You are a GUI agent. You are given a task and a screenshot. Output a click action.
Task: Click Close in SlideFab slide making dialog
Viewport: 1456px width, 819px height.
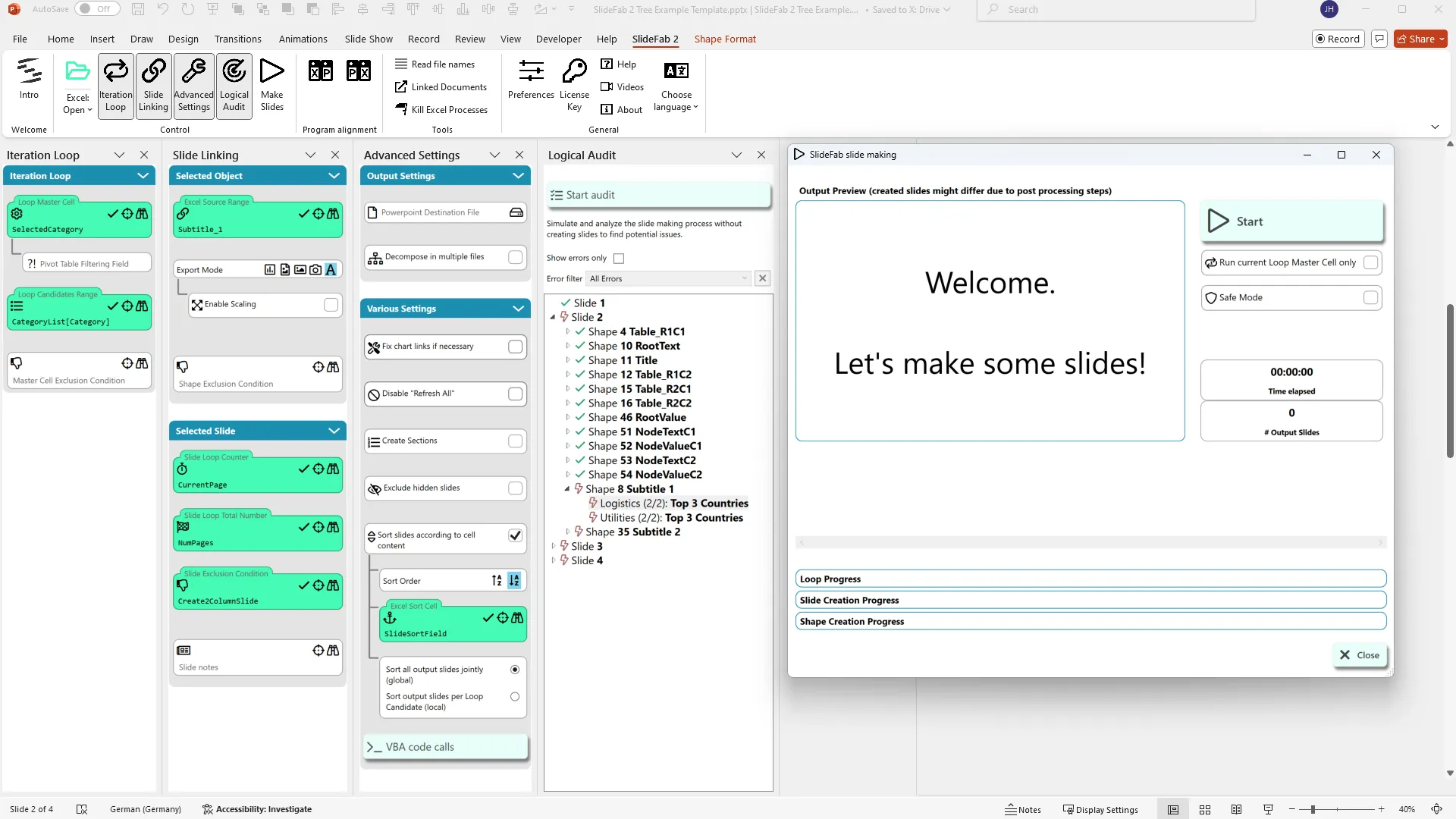(x=1359, y=655)
